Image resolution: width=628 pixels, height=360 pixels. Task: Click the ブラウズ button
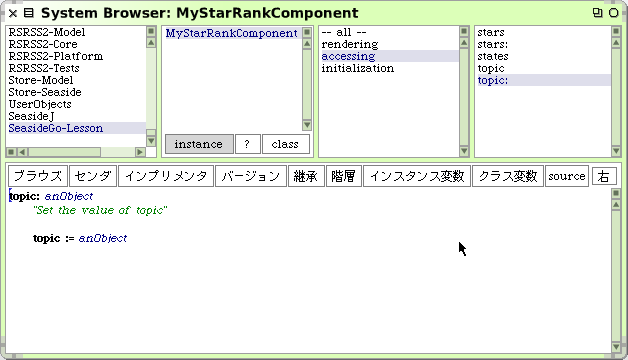click(x=38, y=176)
